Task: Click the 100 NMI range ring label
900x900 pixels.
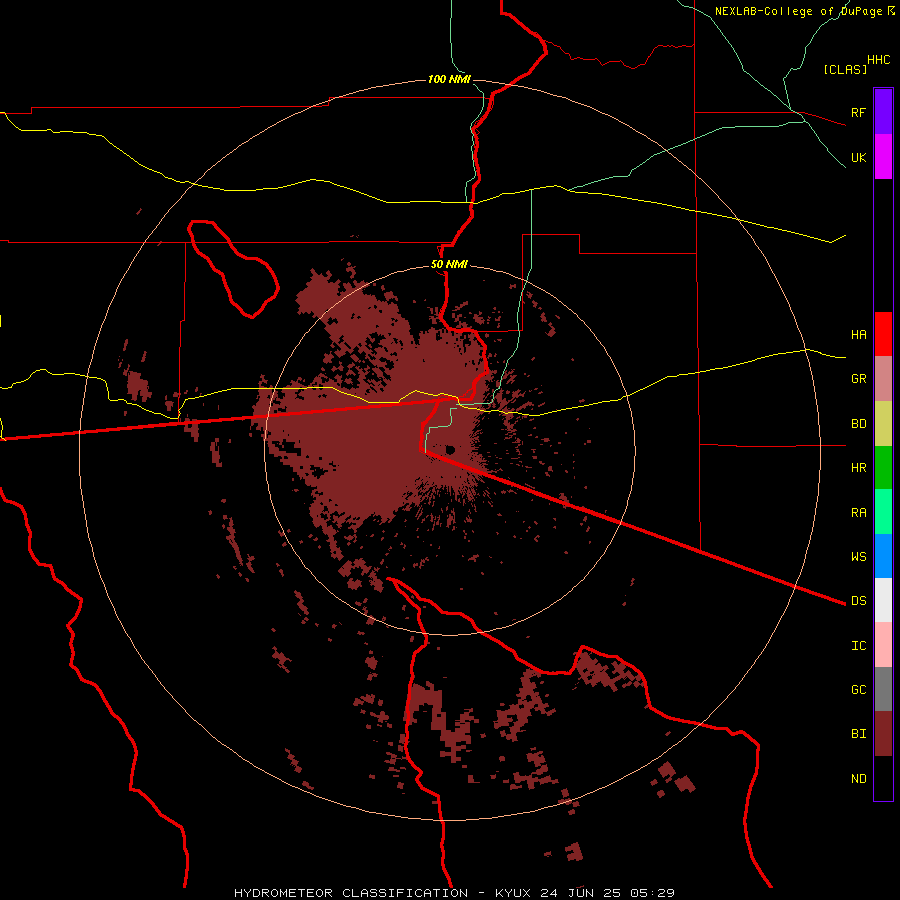Action: point(449,79)
